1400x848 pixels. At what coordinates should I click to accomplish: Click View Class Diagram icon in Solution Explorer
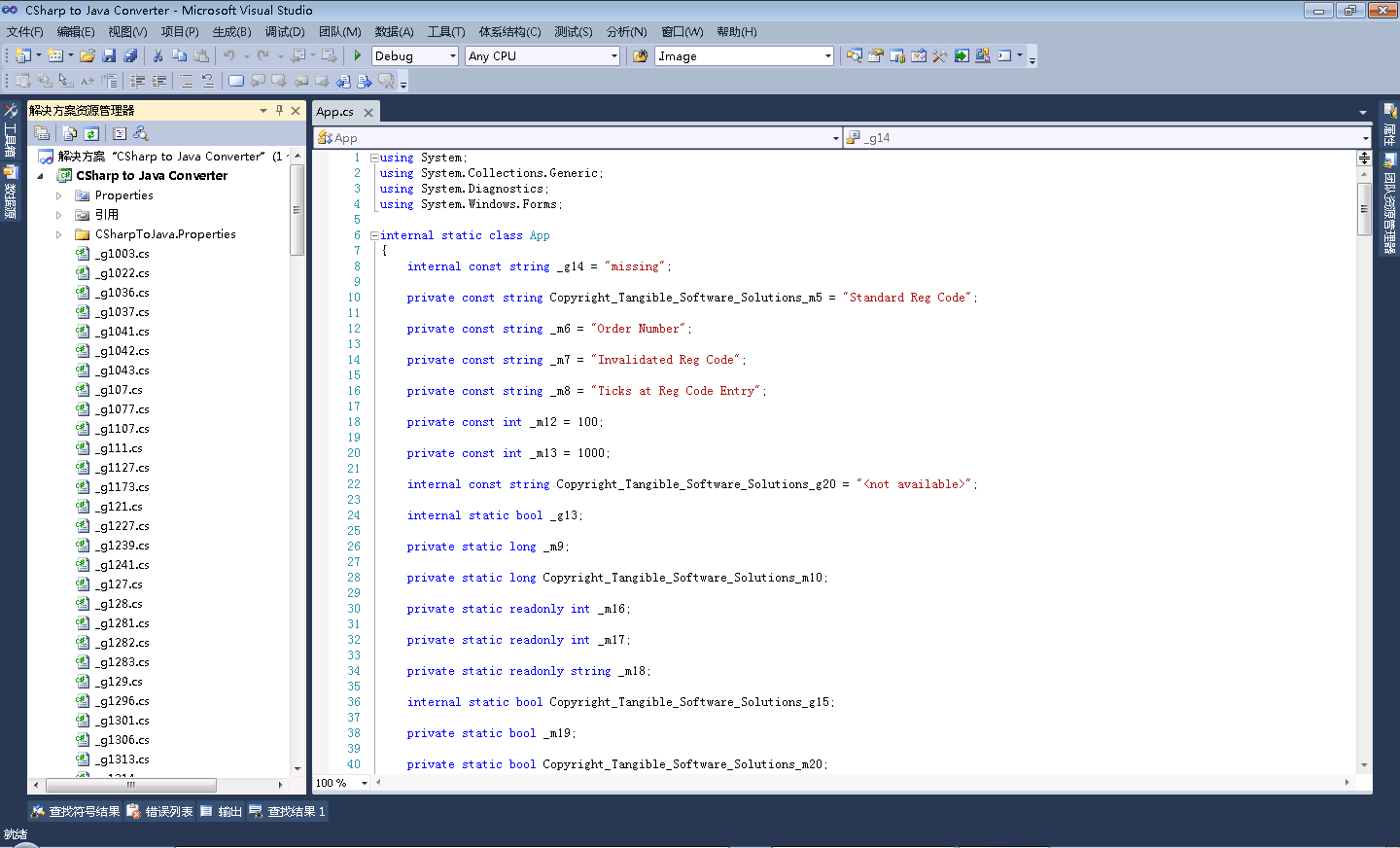pos(141,133)
